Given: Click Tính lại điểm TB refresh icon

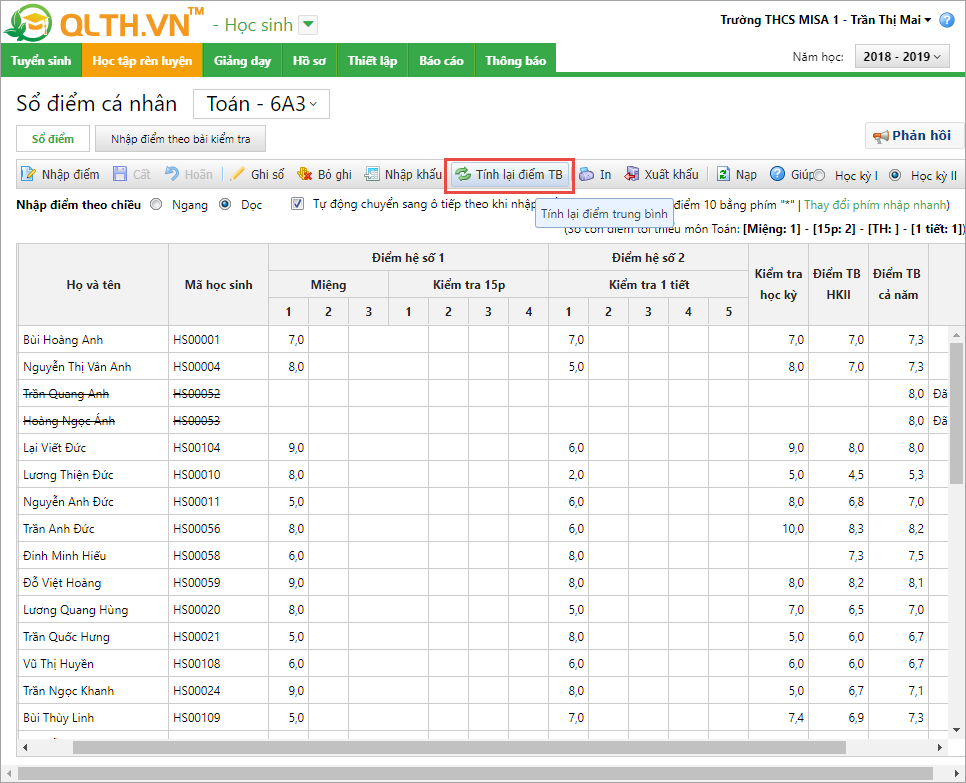Looking at the screenshot, I should [x=463, y=174].
